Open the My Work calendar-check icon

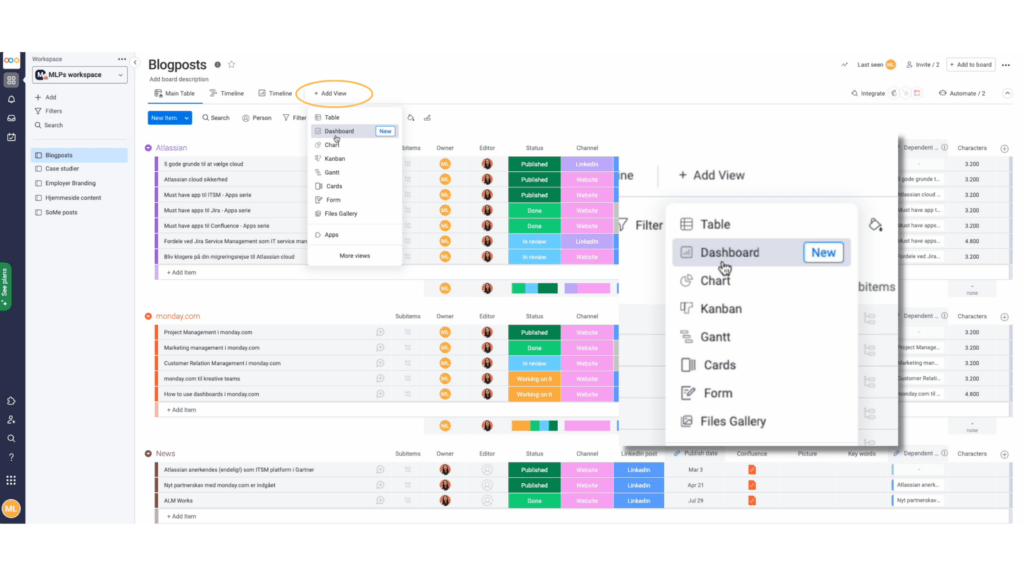[11, 137]
